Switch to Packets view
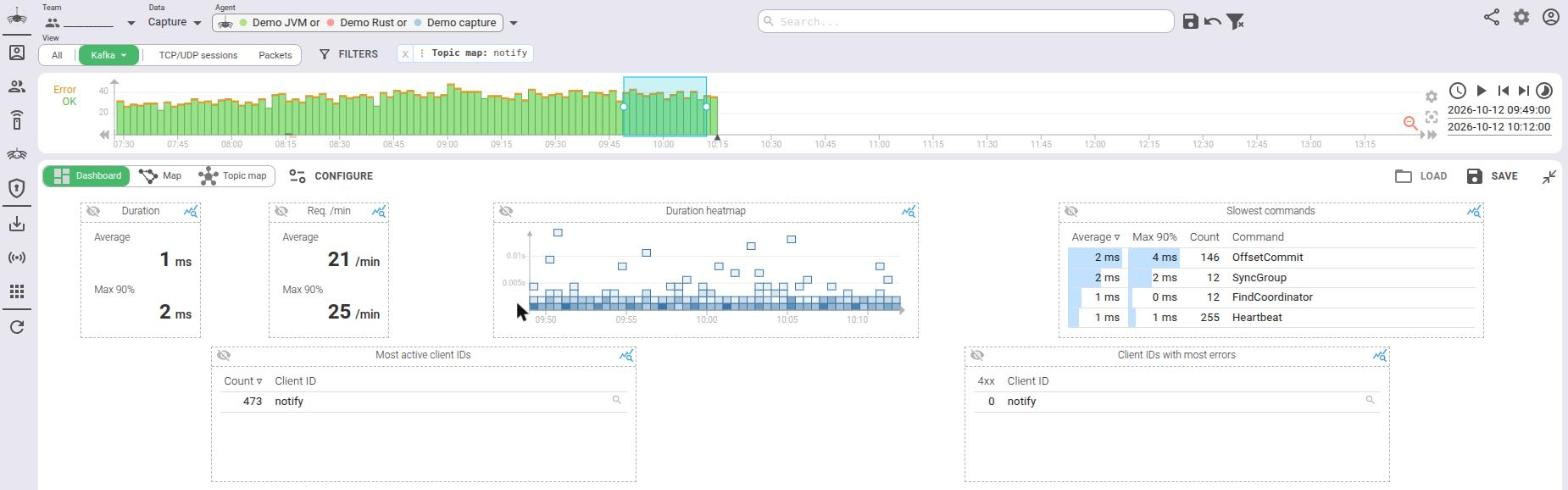The width and height of the screenshot is (1568, 490). (275, 55)
